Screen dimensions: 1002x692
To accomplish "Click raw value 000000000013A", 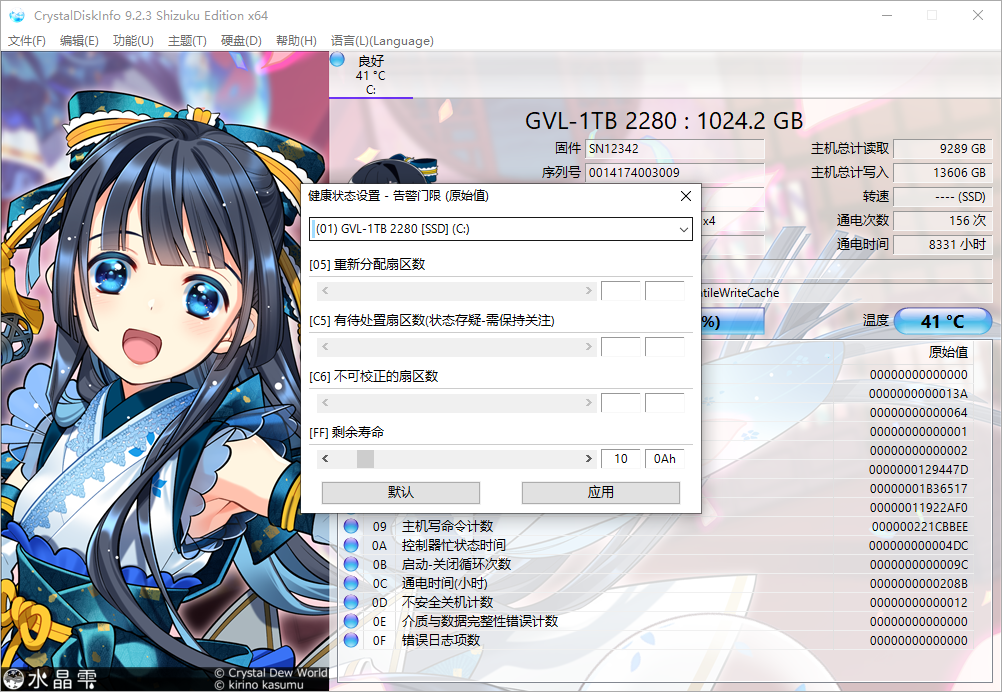I will [918, 394].
